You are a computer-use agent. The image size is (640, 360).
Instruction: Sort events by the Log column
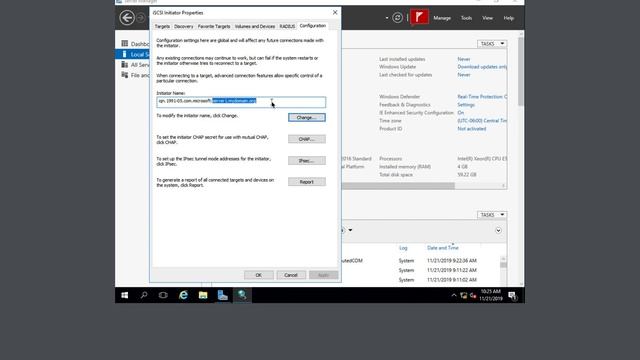[x=403, y=248]
